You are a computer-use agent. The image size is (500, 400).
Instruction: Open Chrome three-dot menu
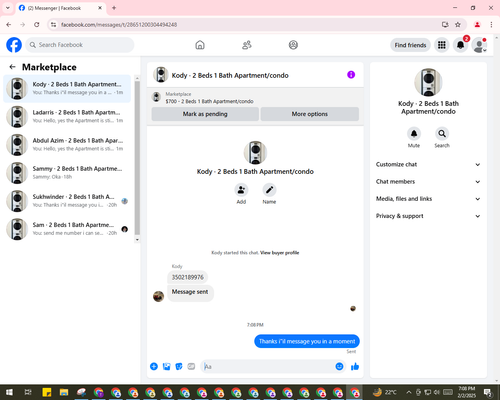[x=491, y=24]
